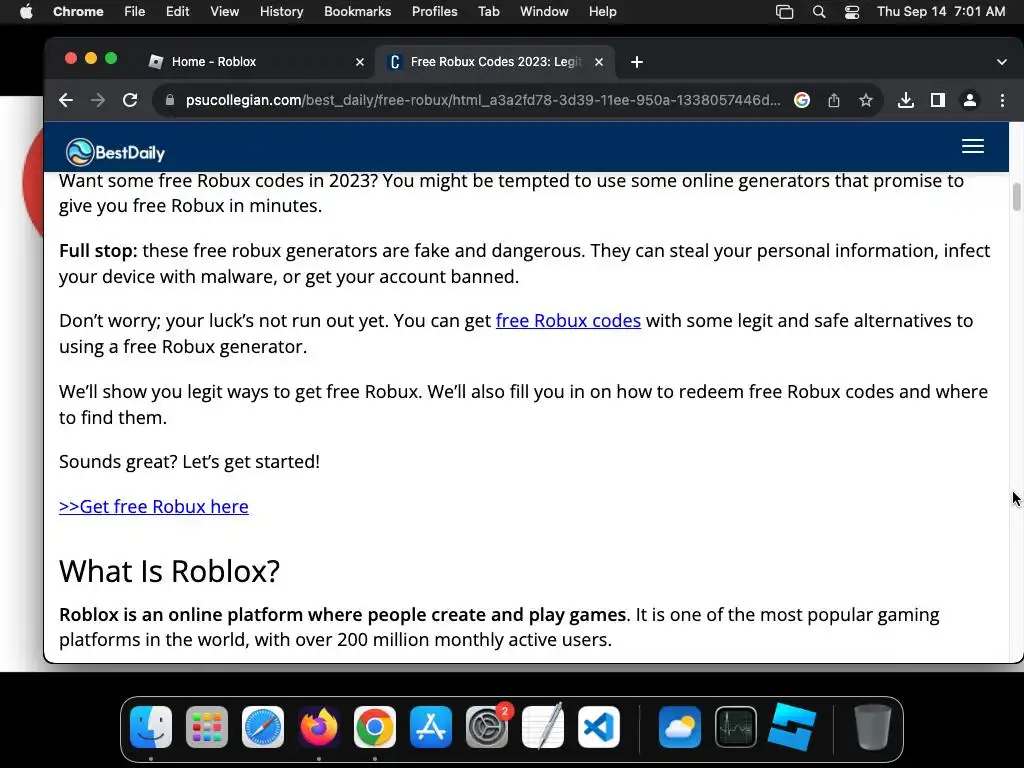
Task: Open the Chrome app menu
Action: [x=78, y=12]
